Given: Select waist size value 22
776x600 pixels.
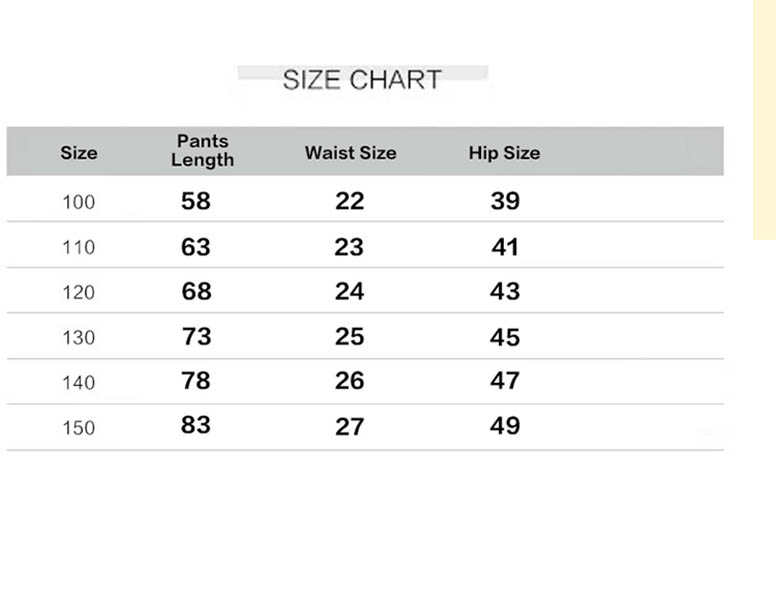Looking at the screenshot, I should [350, 201].
